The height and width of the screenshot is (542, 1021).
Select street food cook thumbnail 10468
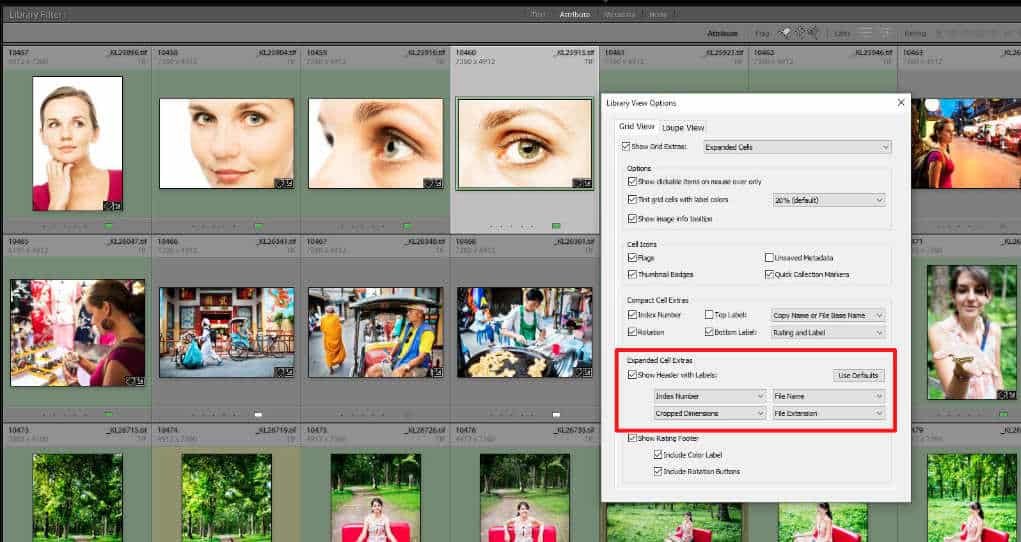tap(525, 332)
